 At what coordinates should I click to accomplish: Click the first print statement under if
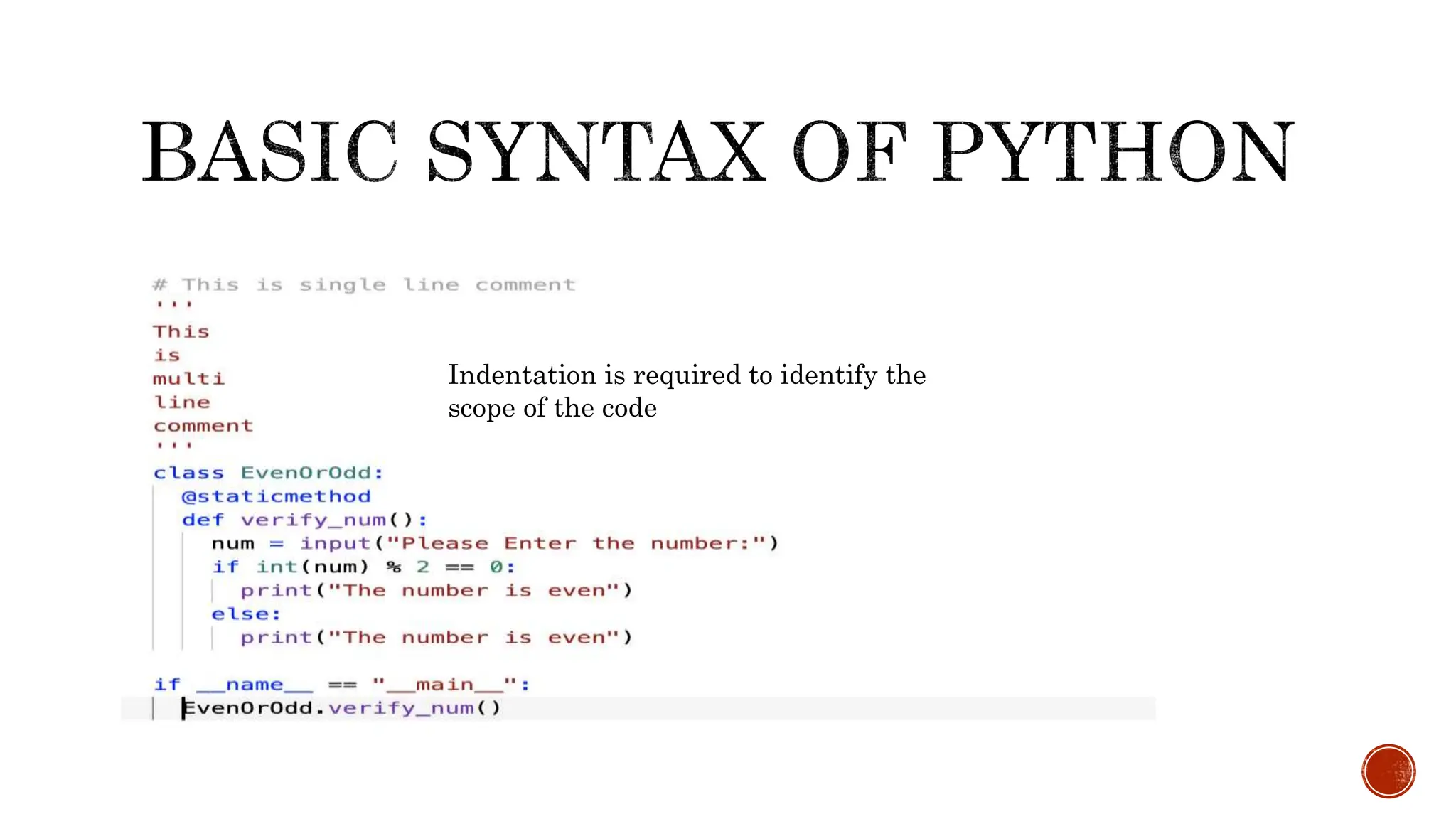tap(435, 591)
